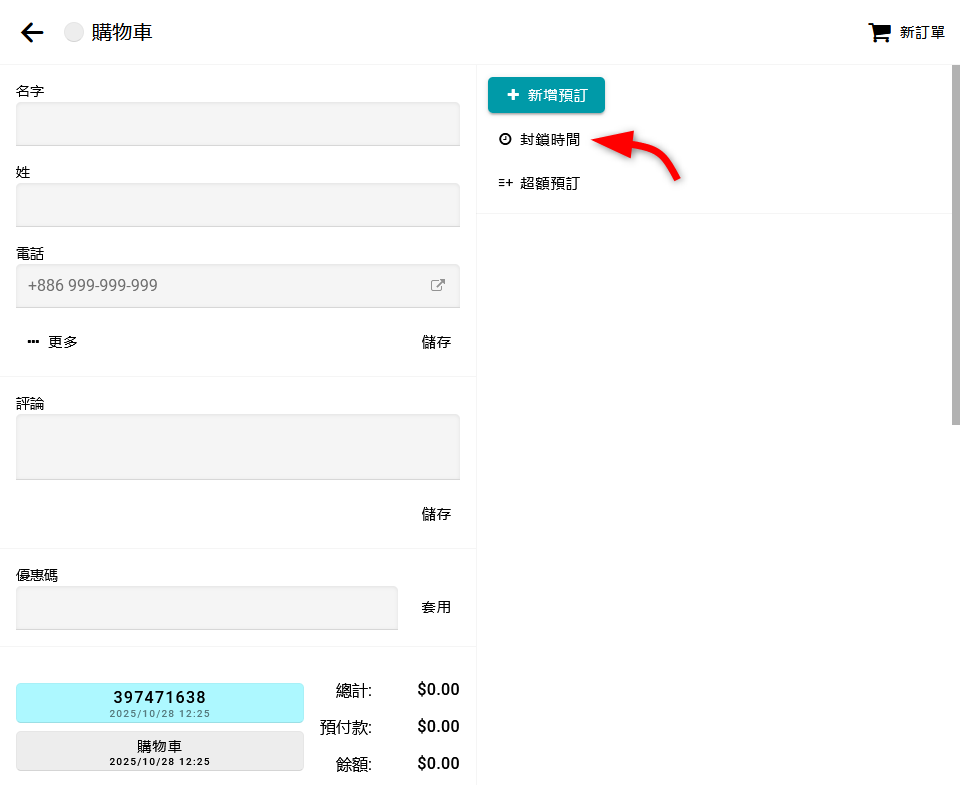Save the comment with 儲存 below 評論

pos(436,514)
